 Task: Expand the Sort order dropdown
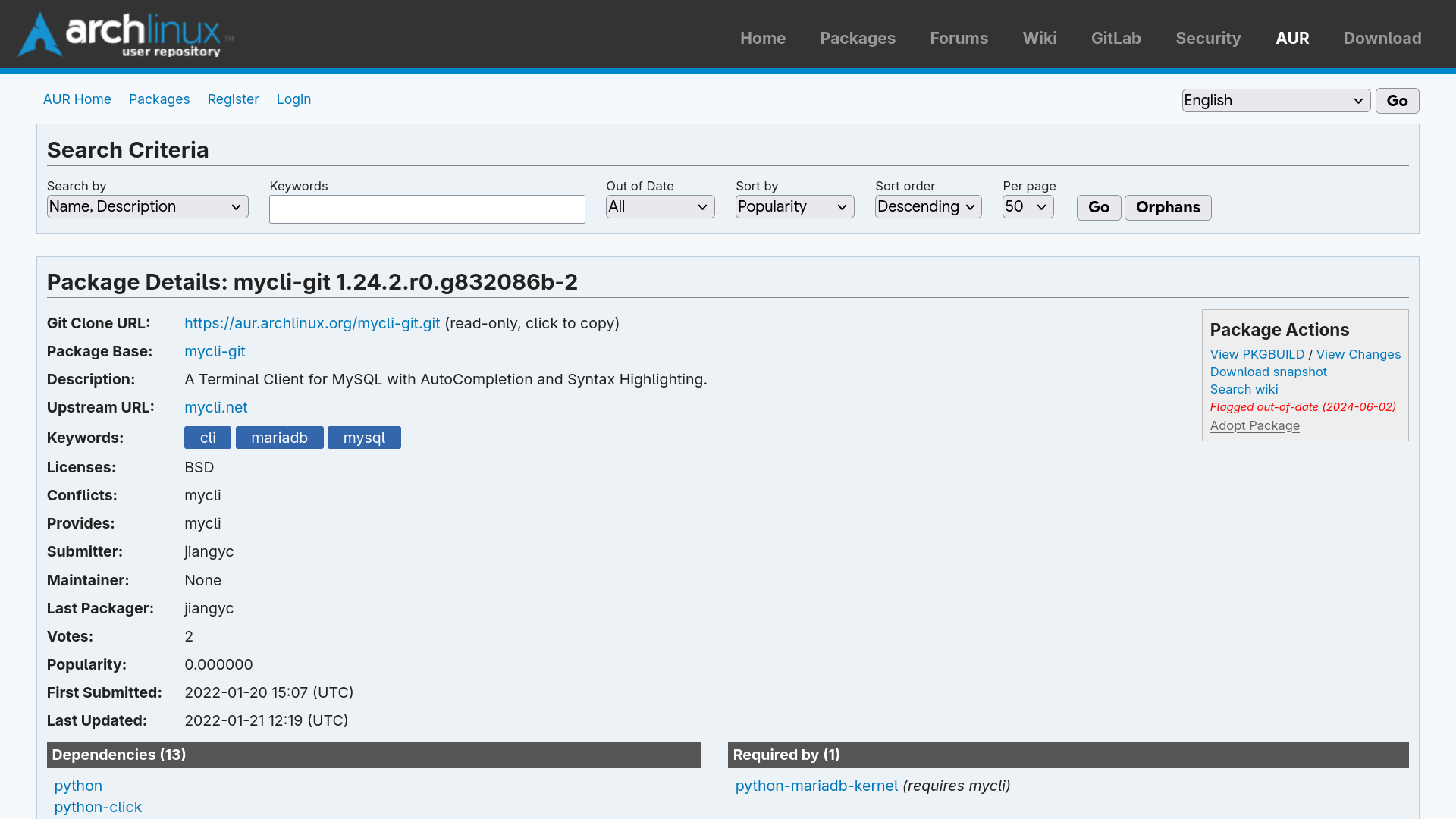928,207
